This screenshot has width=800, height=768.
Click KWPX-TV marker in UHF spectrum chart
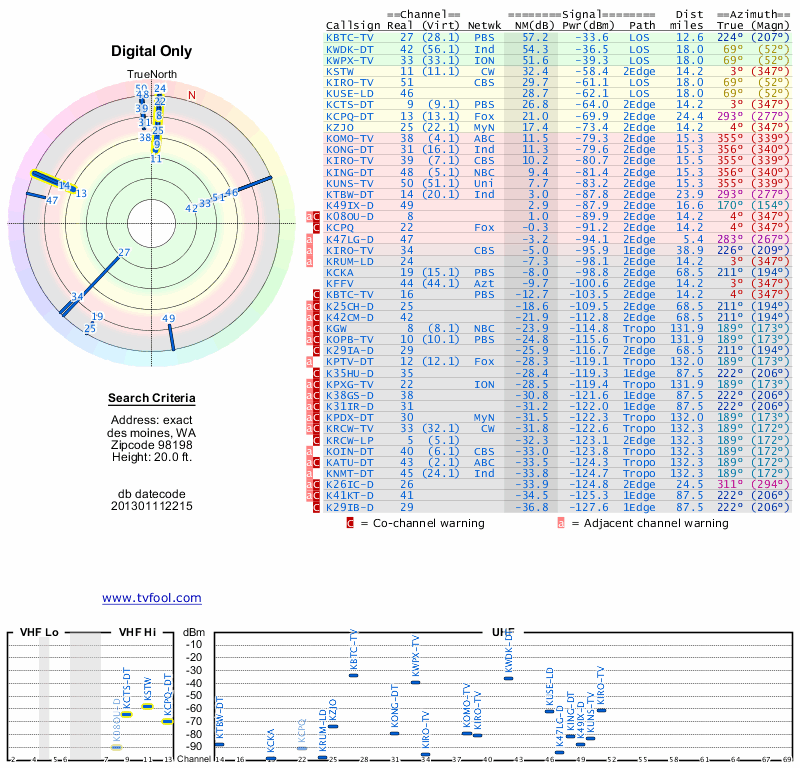click(416, 681)
